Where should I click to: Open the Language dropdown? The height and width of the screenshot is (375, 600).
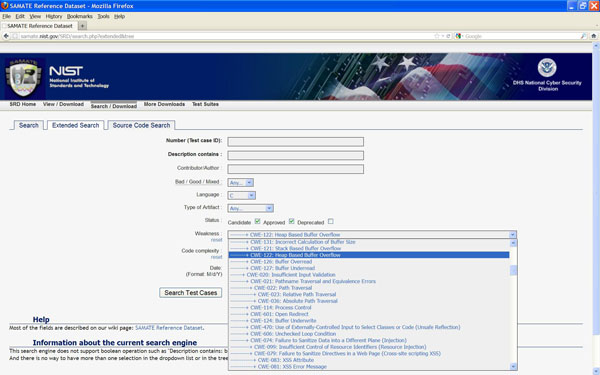pos(241,196)
